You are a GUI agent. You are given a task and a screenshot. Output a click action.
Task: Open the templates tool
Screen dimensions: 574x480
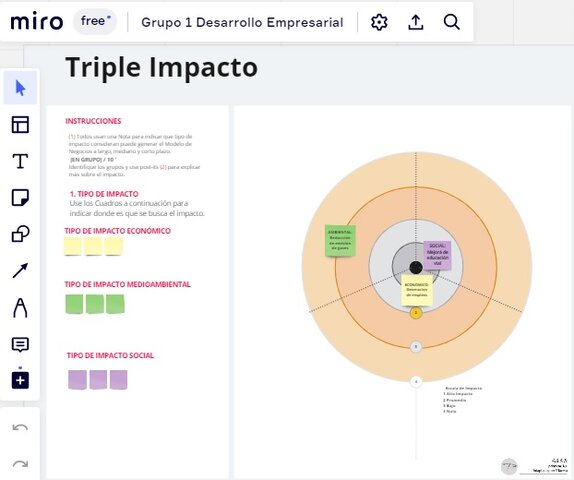[20, 124]
